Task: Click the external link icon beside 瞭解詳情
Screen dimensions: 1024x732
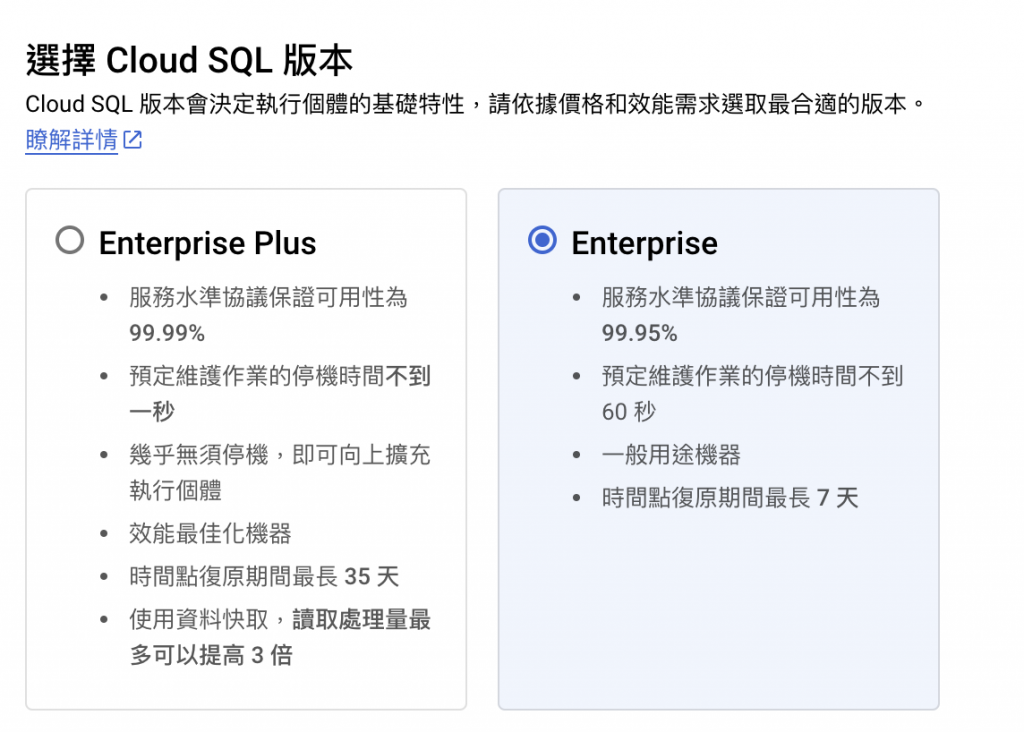Action: [x=133, y=141]
